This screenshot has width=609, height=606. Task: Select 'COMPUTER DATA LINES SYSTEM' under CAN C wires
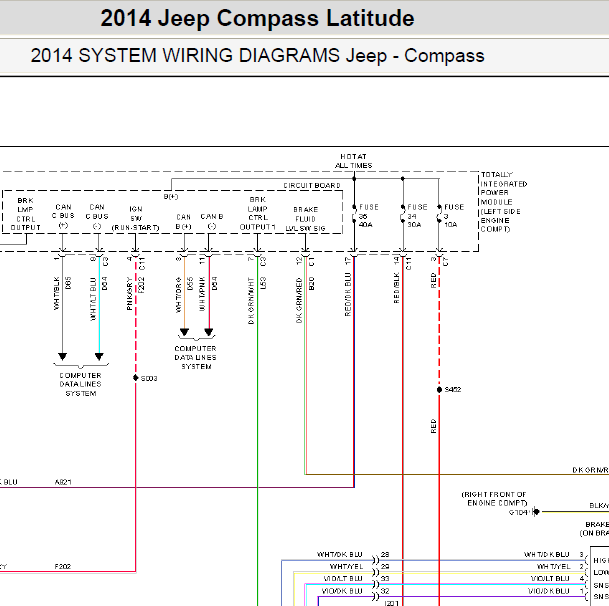point(81,385)
